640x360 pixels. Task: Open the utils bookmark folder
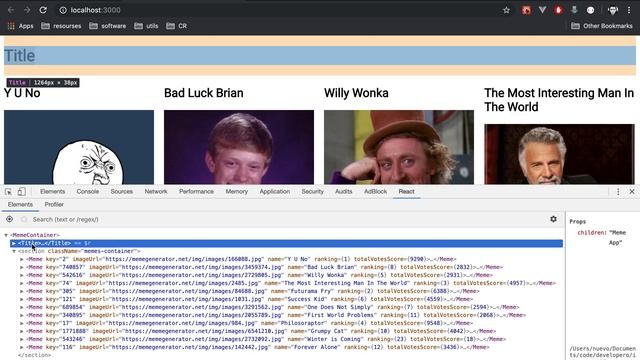pos(146,26)
